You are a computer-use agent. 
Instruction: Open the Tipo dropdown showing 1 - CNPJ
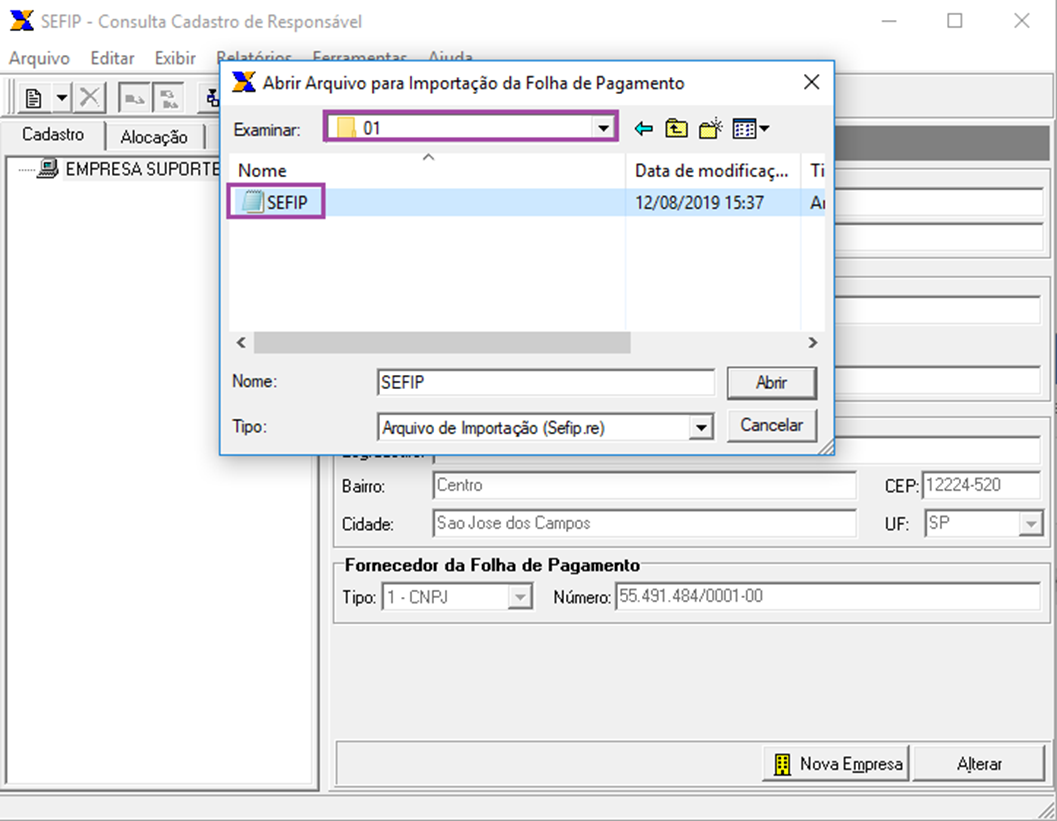(520, 597)
